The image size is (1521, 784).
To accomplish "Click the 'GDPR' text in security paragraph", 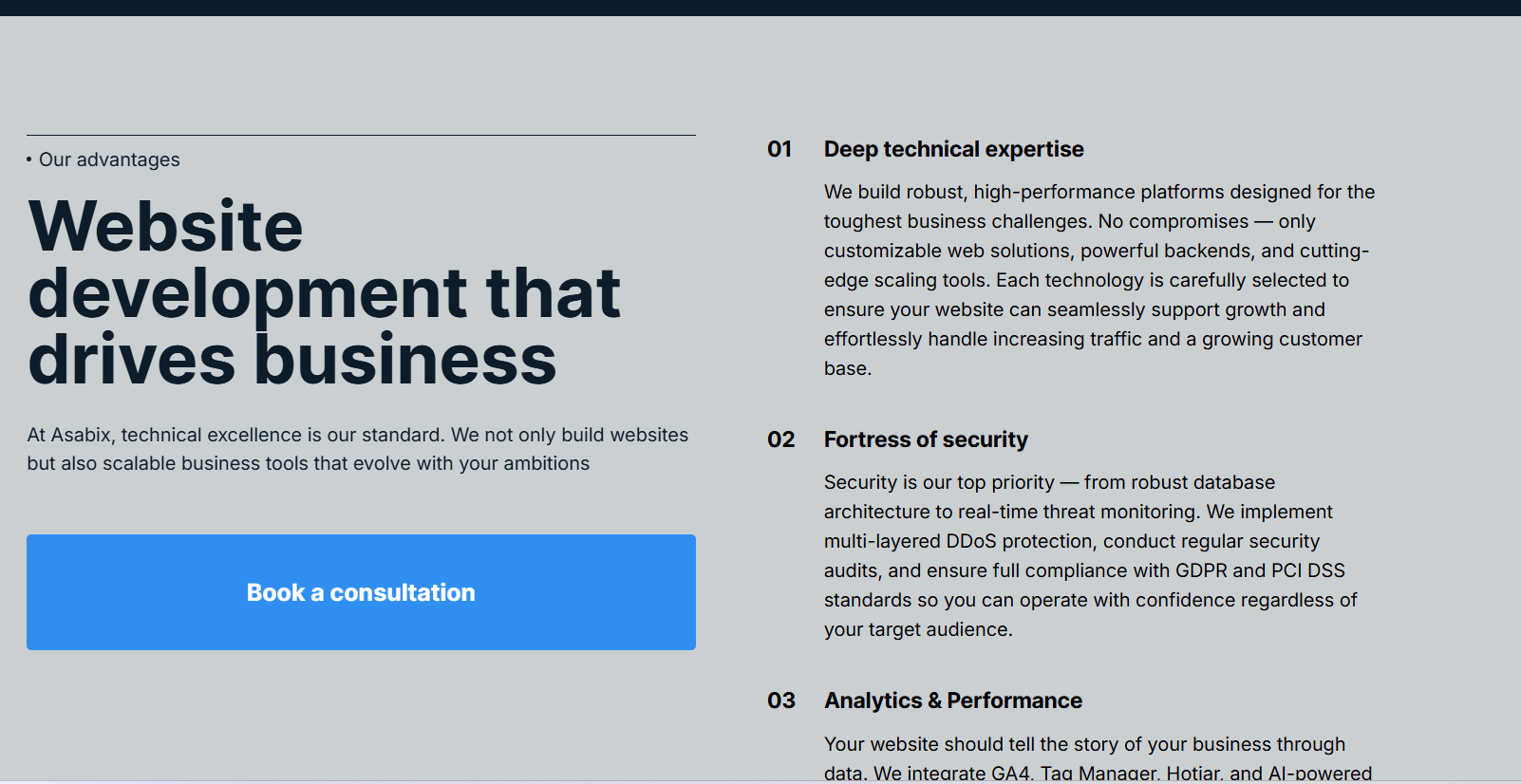I will coord(1201,570).
